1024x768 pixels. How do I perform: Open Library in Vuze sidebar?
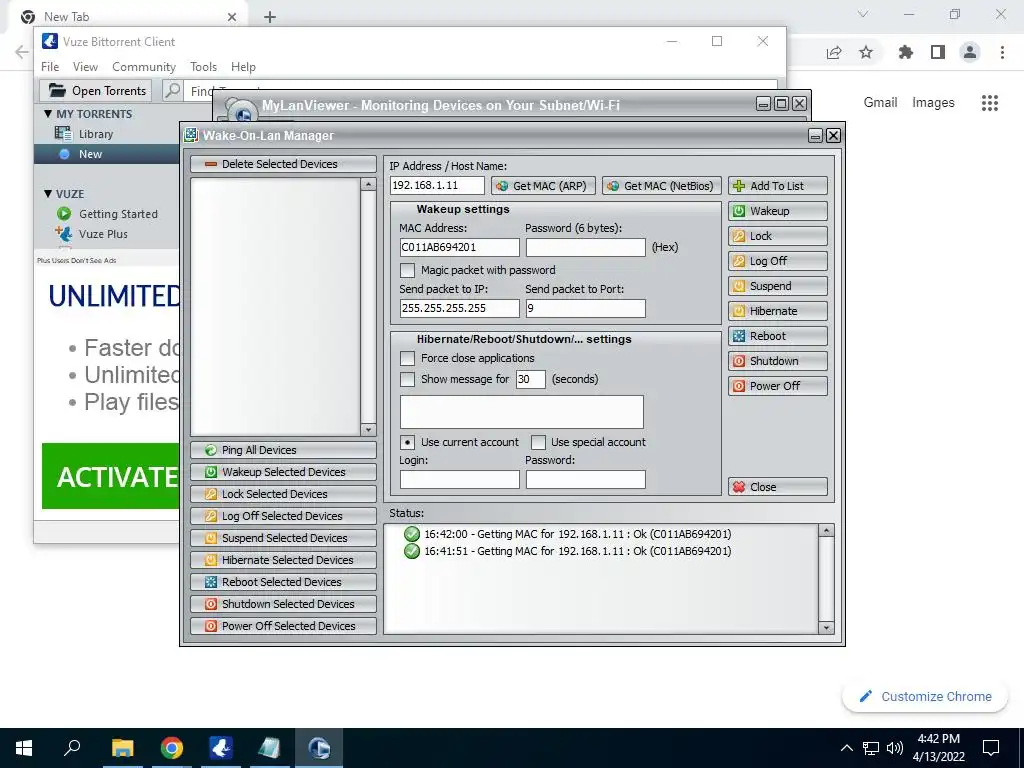coord(95,134)
